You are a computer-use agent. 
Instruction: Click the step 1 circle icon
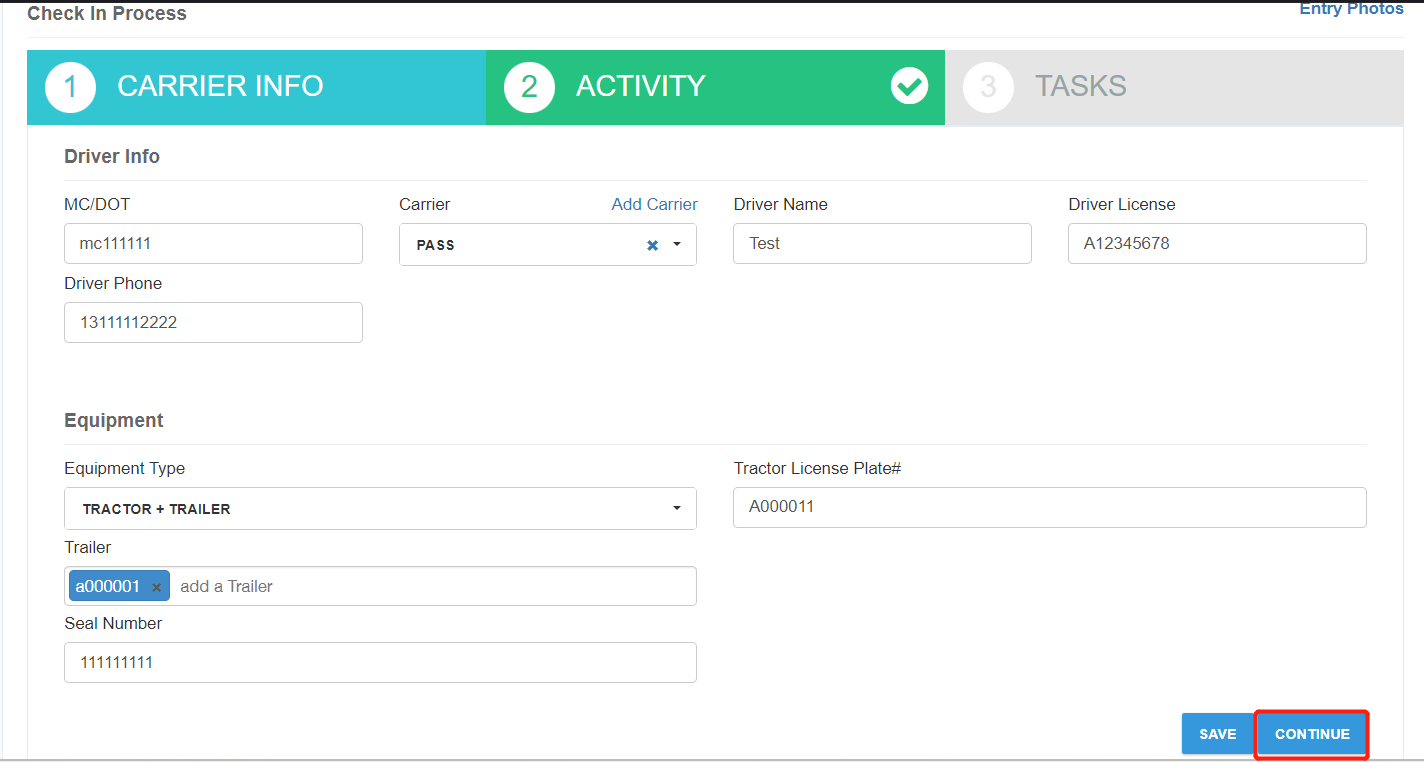point(70,87)
